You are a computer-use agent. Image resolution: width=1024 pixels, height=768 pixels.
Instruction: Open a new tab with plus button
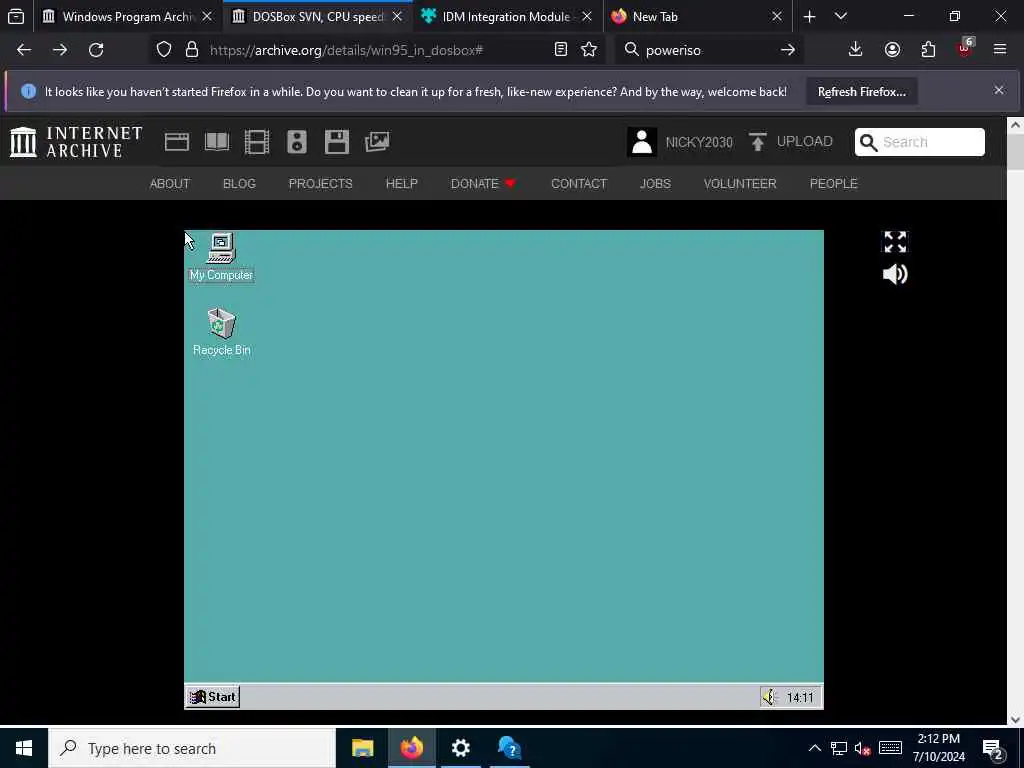tap(809, 16)
